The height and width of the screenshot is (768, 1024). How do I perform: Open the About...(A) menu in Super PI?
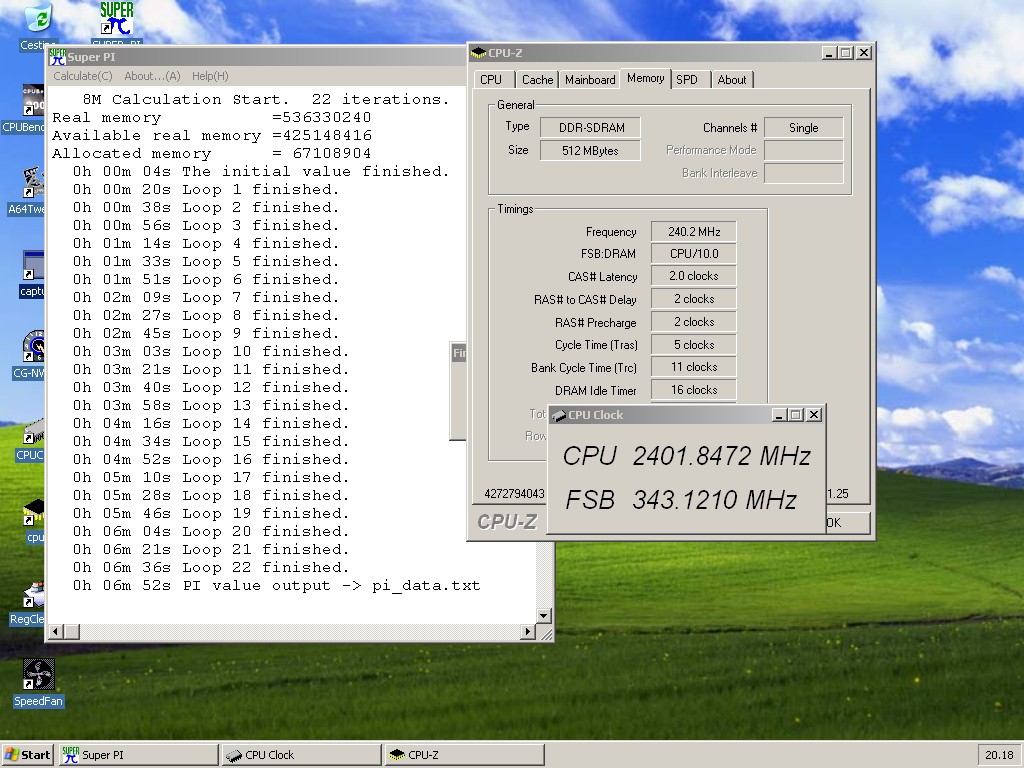point(152,76)
